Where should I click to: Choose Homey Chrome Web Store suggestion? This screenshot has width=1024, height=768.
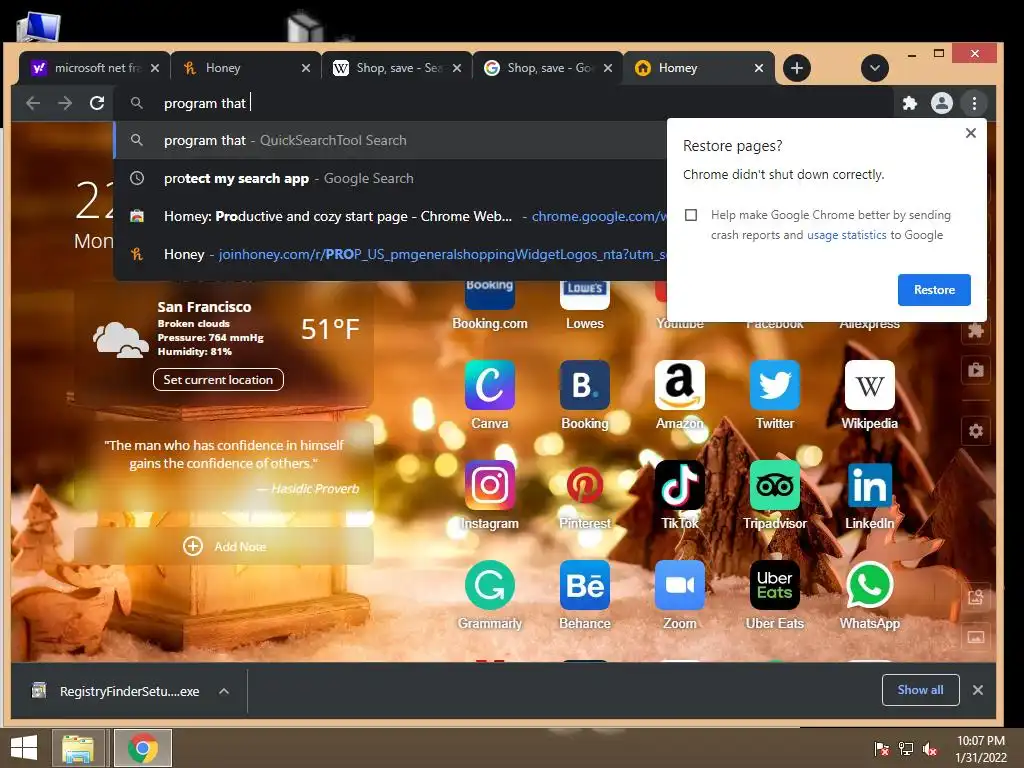pos(391,216)
